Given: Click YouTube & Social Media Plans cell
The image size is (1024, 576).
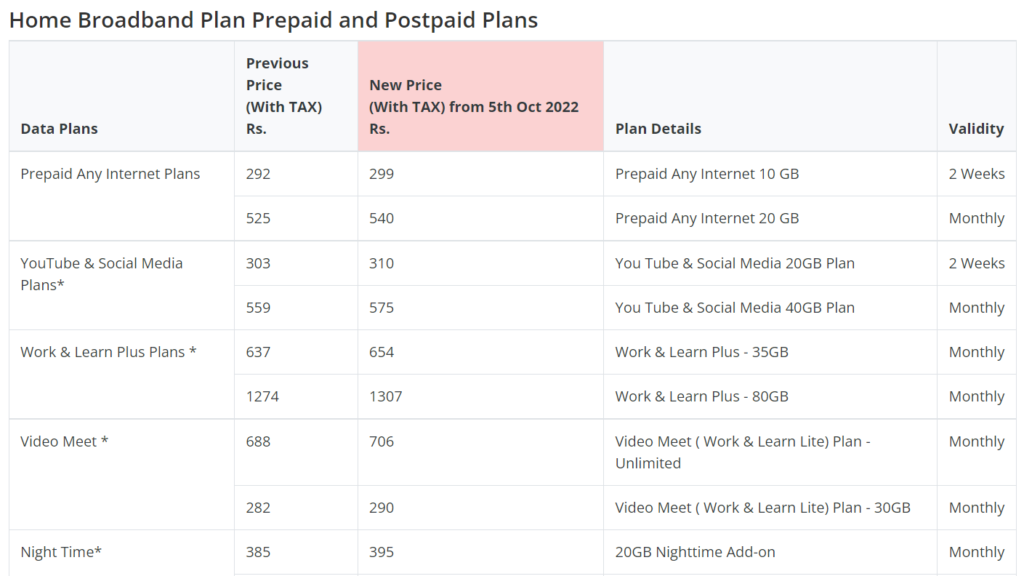Looking at the screenshot, I should tap(121, 285).
